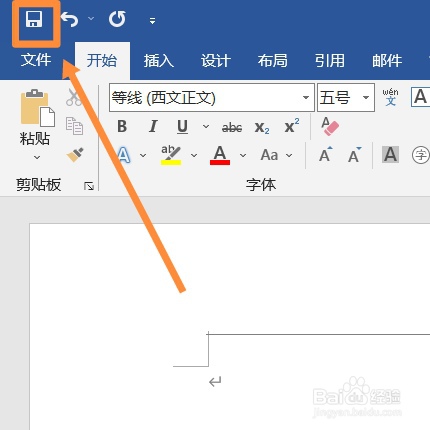Toggle character shading gray A
This screenshot has width=430, height=430.
(x=390, y=155)
